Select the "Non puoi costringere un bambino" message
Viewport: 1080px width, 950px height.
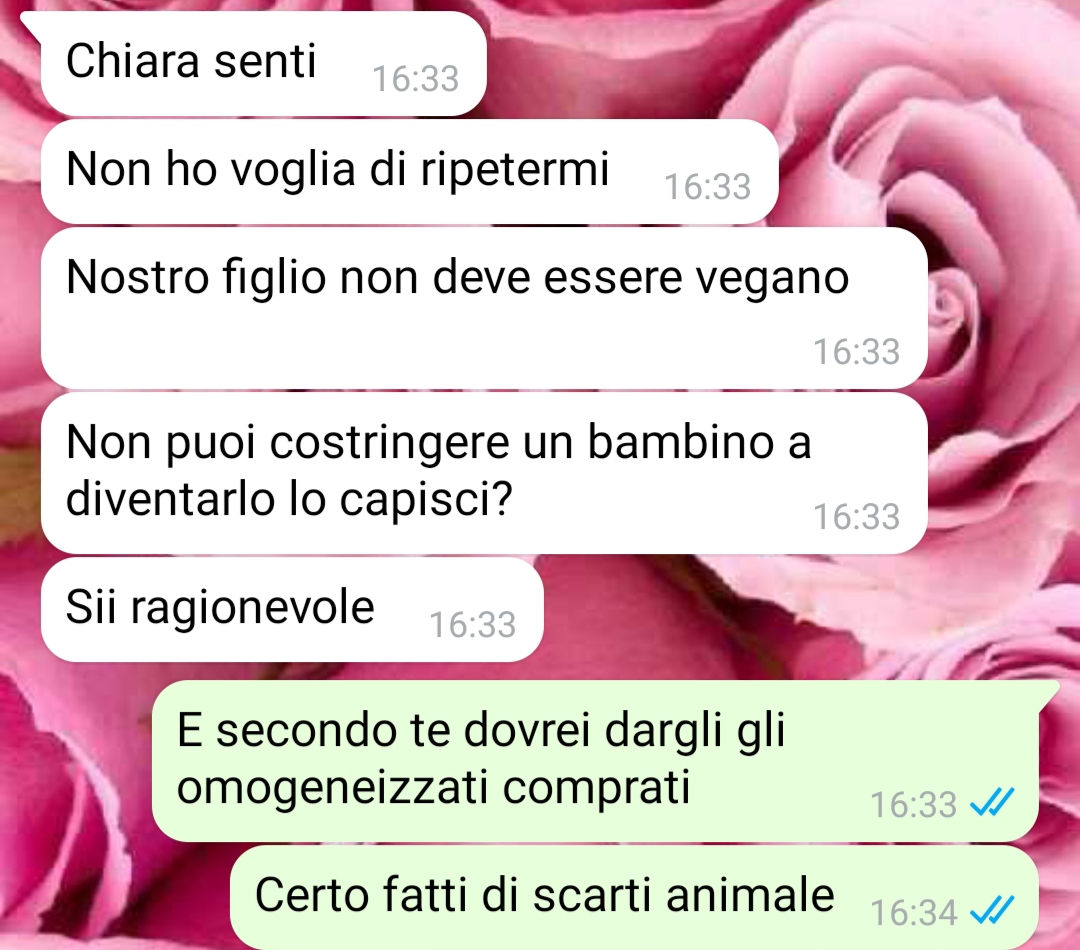(x=484, y=473)
